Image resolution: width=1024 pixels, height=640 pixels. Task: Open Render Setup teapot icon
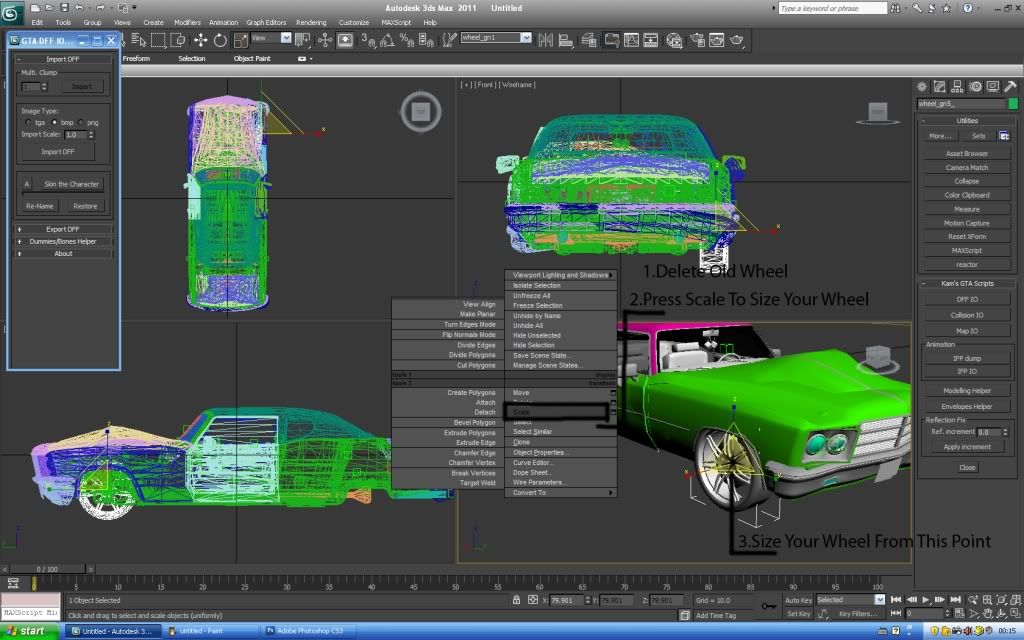click(x=697, y=40)
